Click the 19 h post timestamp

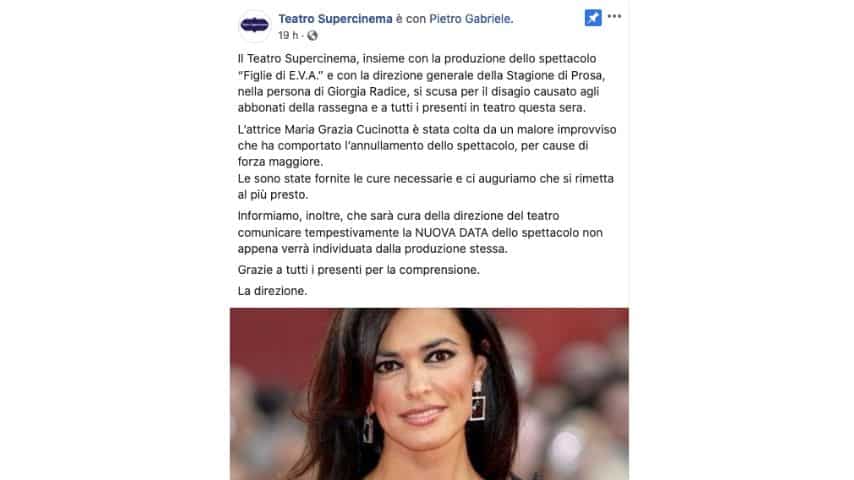288,35
